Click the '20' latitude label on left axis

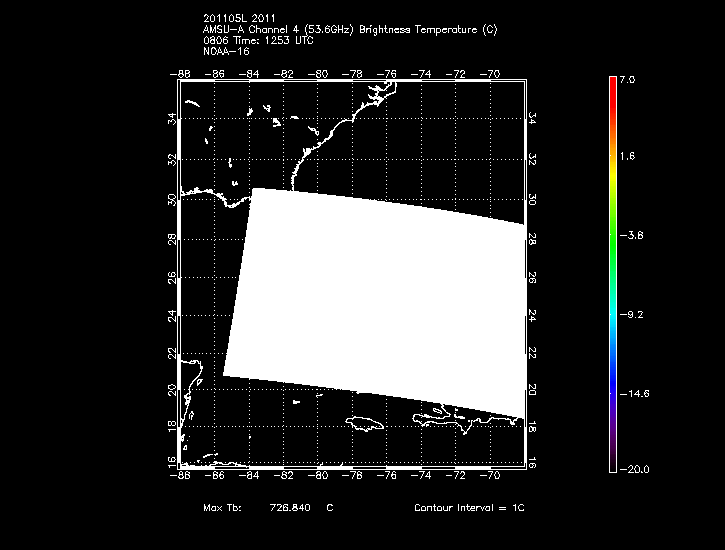pos(172,390)
